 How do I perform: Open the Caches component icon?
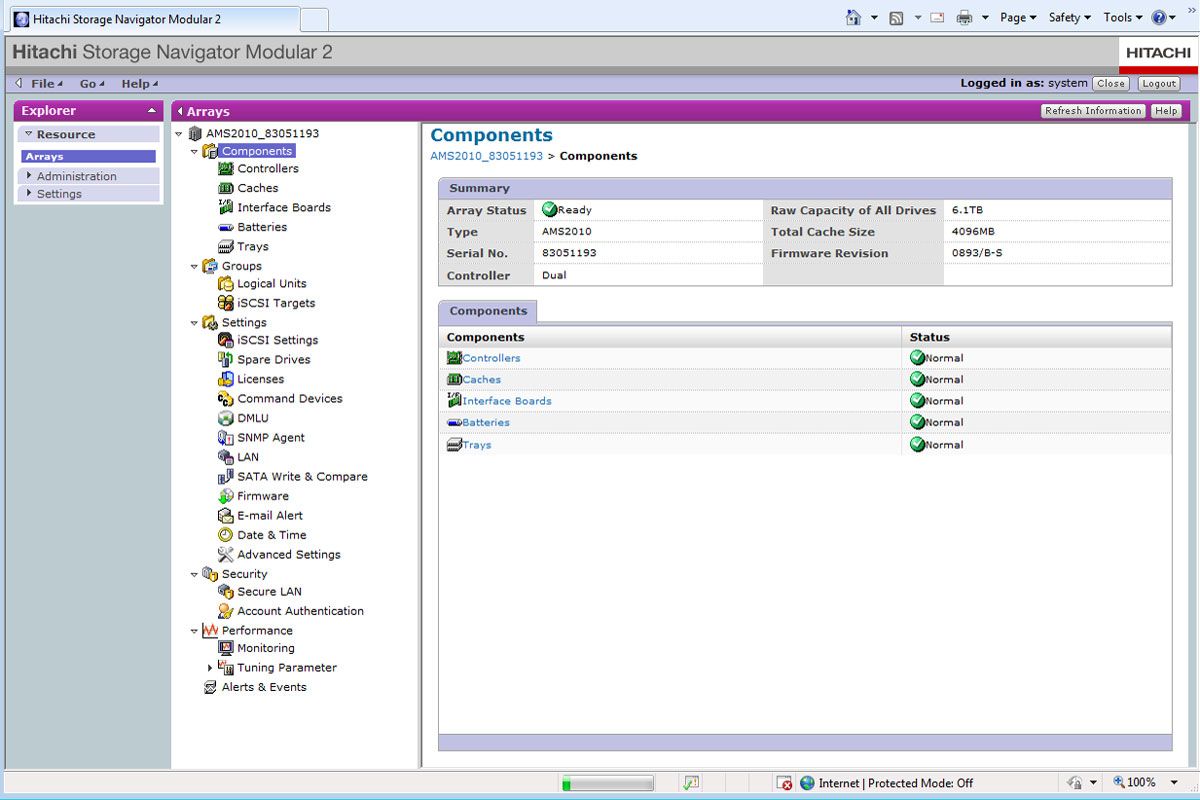226,188
